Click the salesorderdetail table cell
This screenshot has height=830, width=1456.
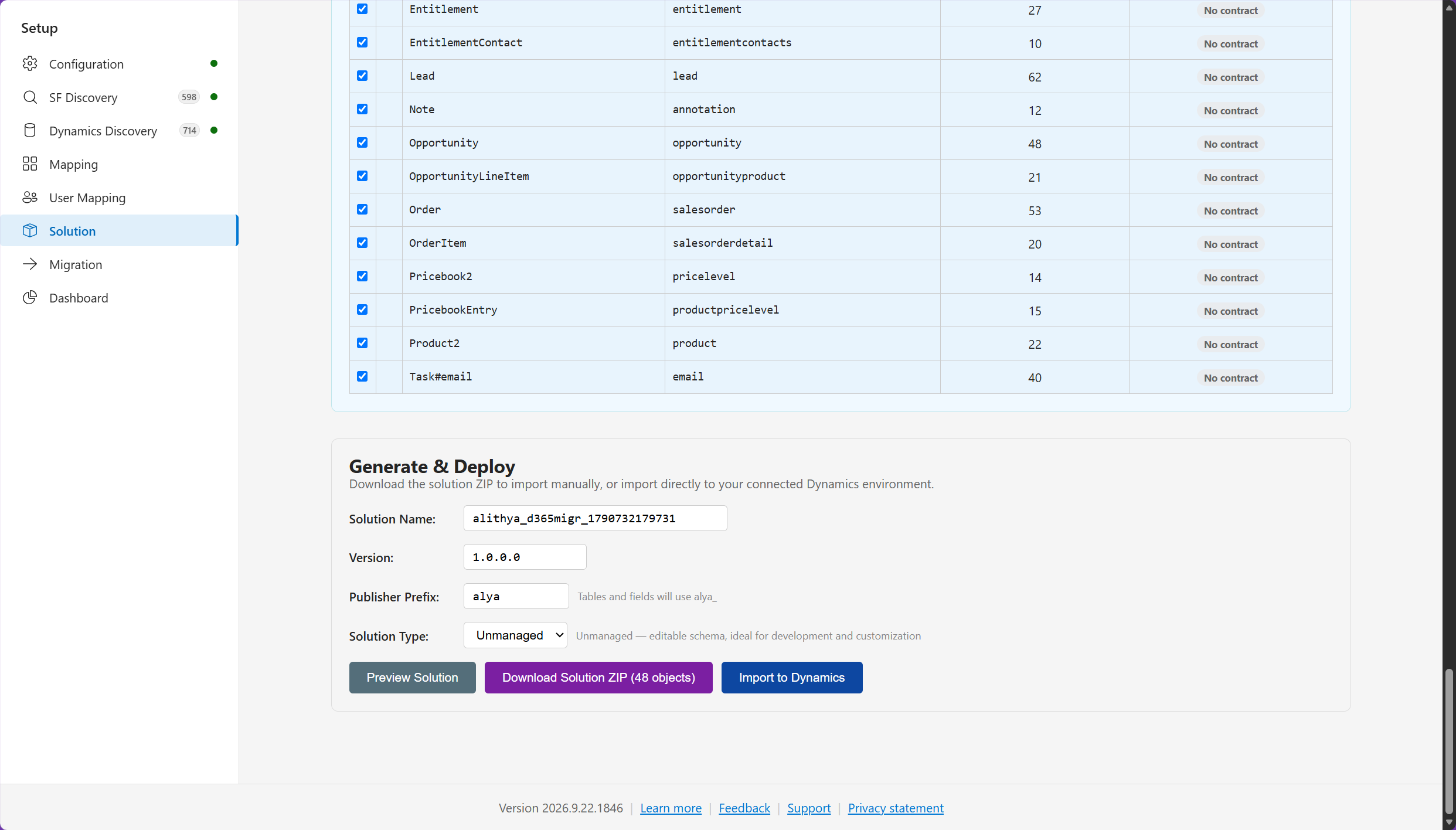tap(802, 243)
